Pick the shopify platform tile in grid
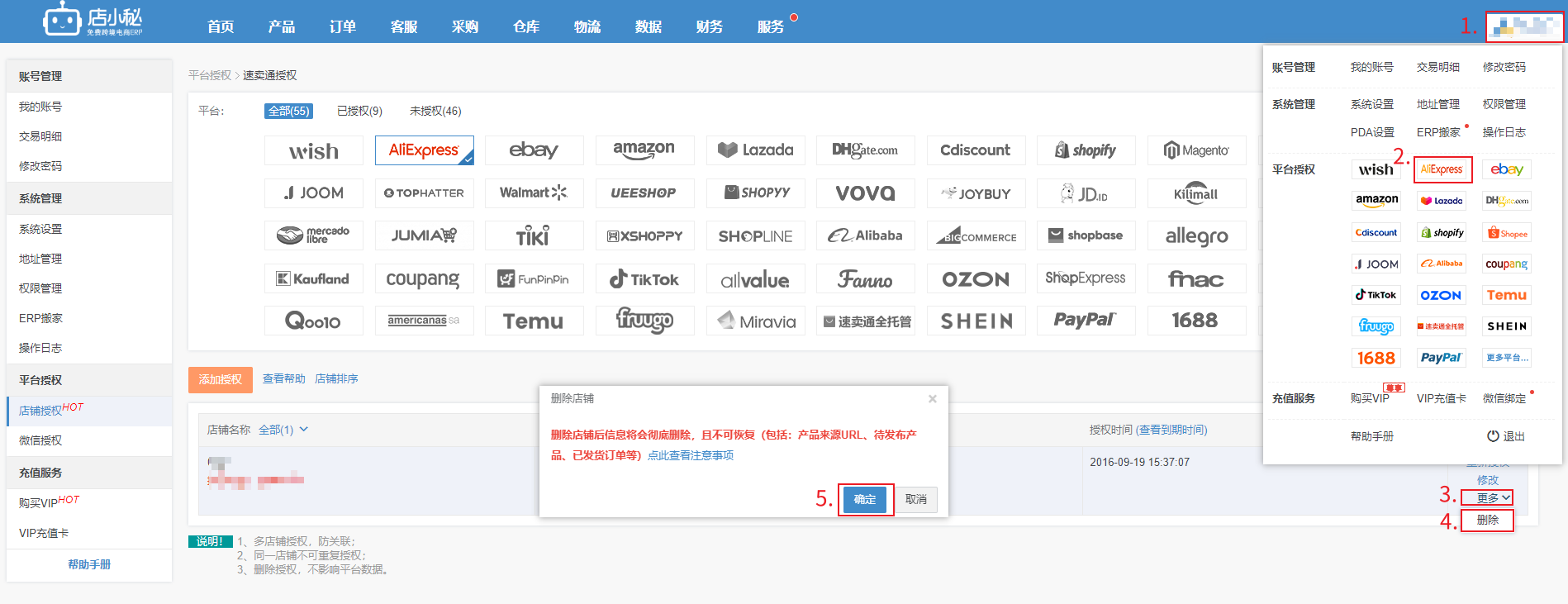 [1086, 150]
